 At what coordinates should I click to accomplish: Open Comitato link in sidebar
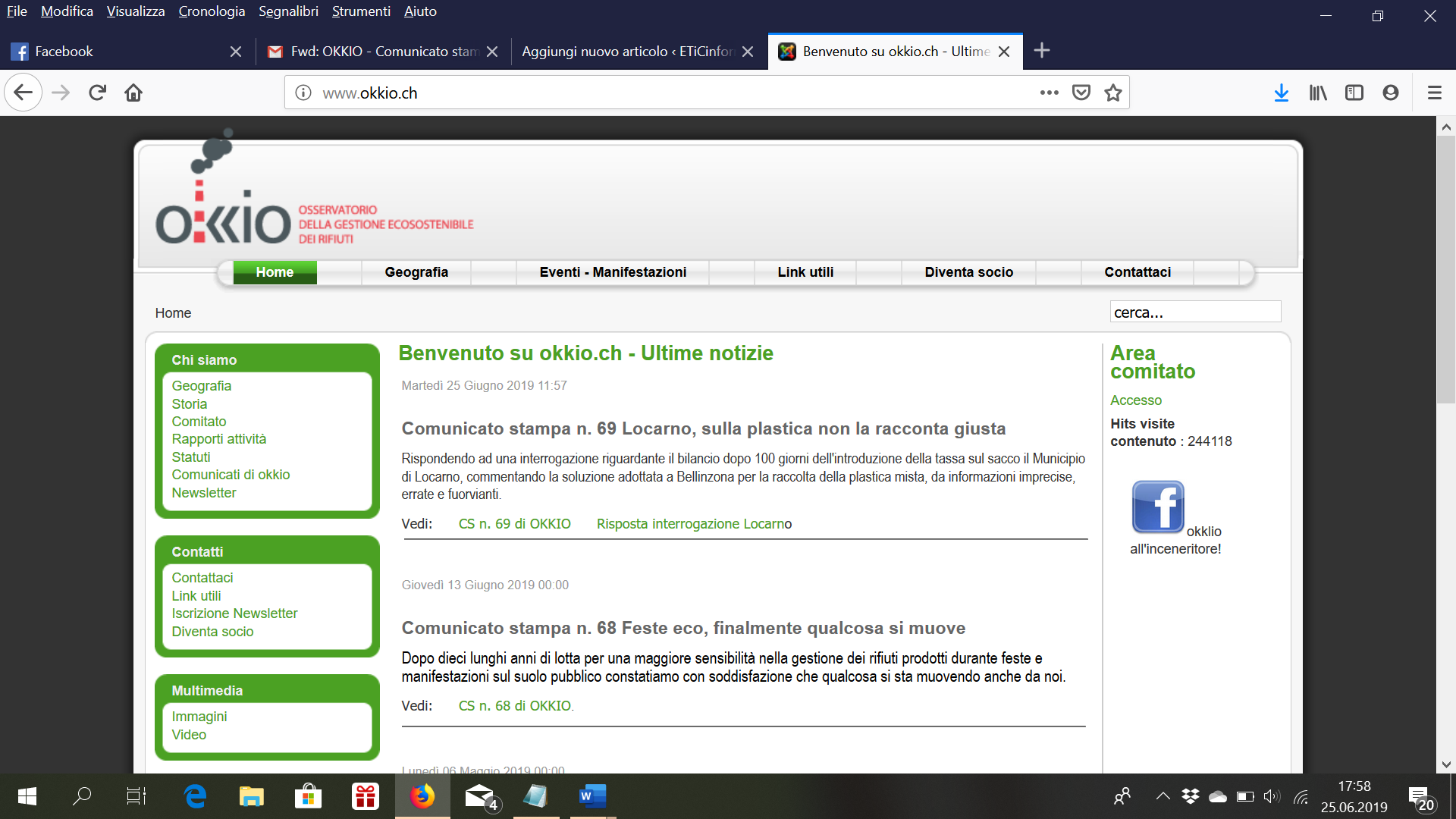(x=199, y=422)
